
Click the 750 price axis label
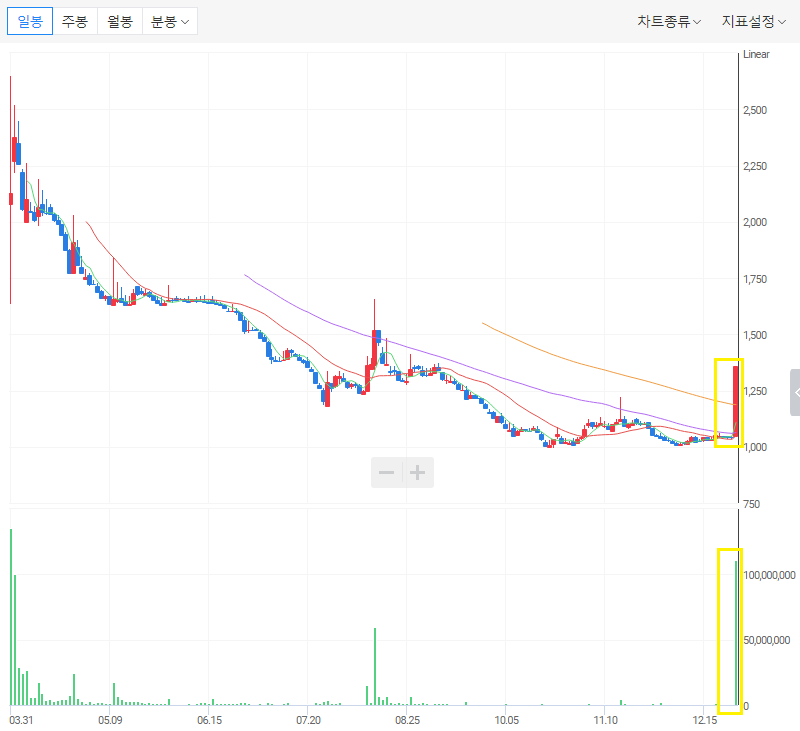click(x=752, y=504)
